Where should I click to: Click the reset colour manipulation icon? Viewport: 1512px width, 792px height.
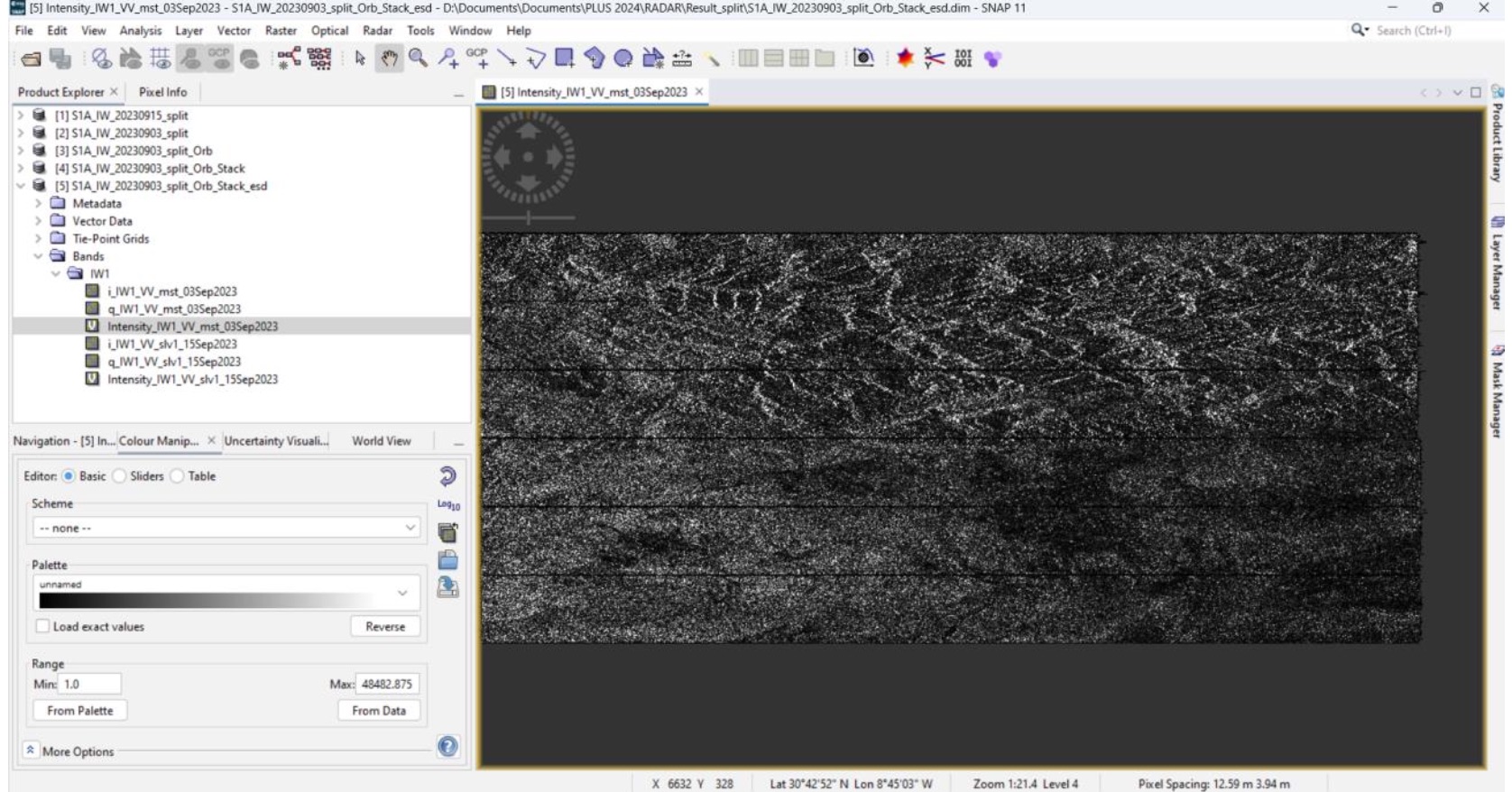point(447,476)
